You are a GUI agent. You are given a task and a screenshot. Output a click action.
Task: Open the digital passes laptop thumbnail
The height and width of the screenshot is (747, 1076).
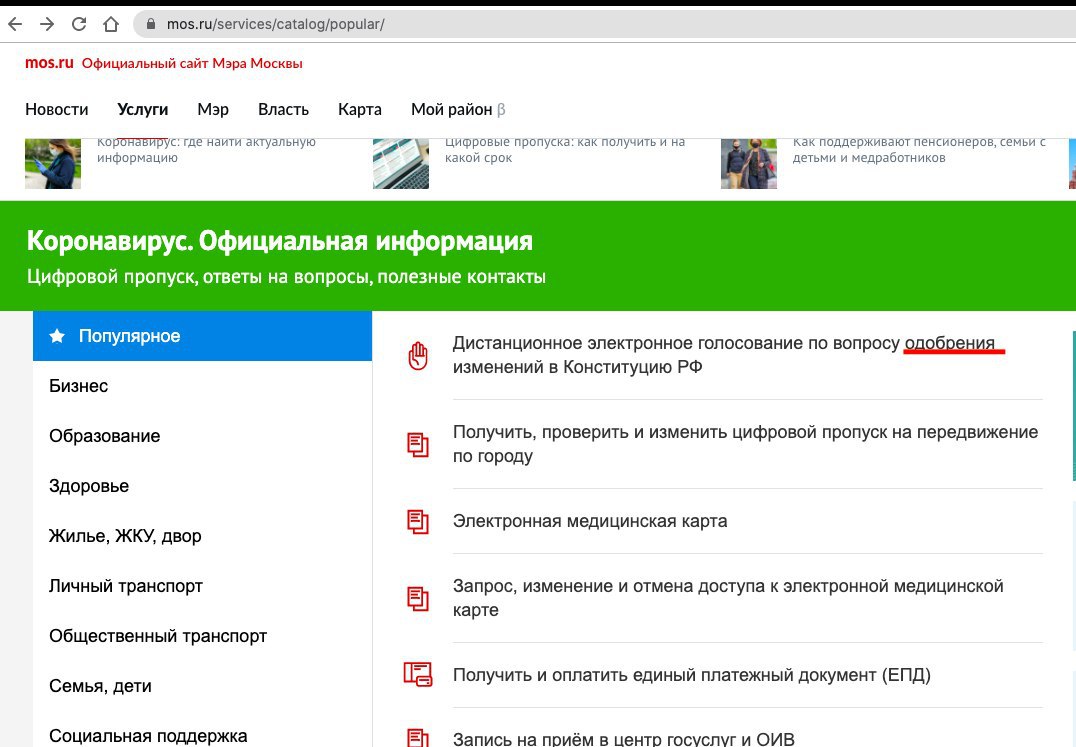[x=401, y=163]
